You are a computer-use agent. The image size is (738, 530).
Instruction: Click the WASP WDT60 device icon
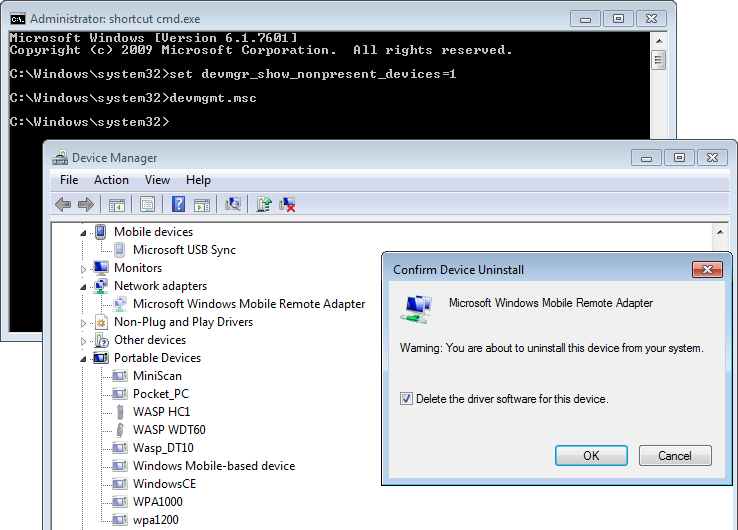click(x=120, y=430)
